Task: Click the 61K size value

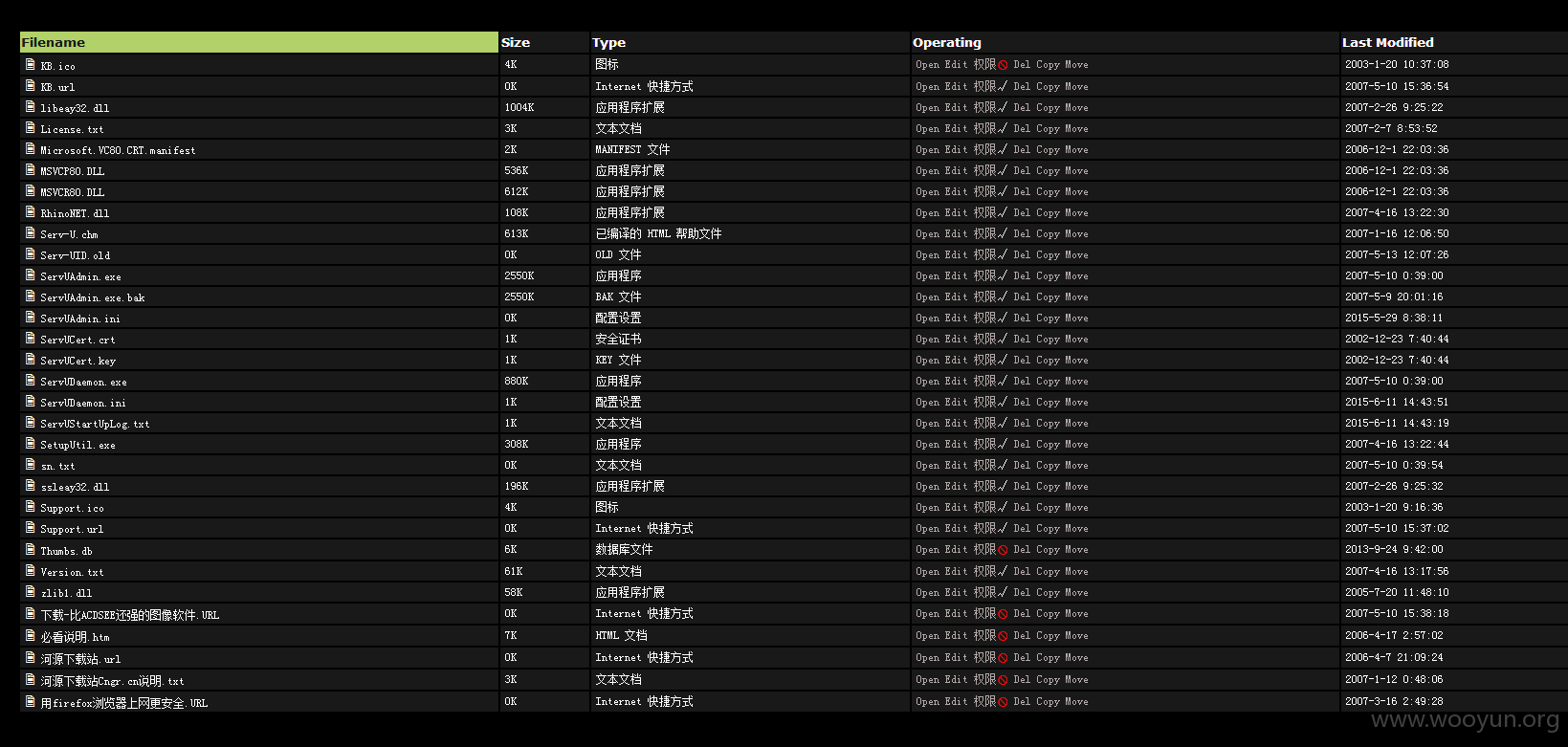Action: [514, 571]
